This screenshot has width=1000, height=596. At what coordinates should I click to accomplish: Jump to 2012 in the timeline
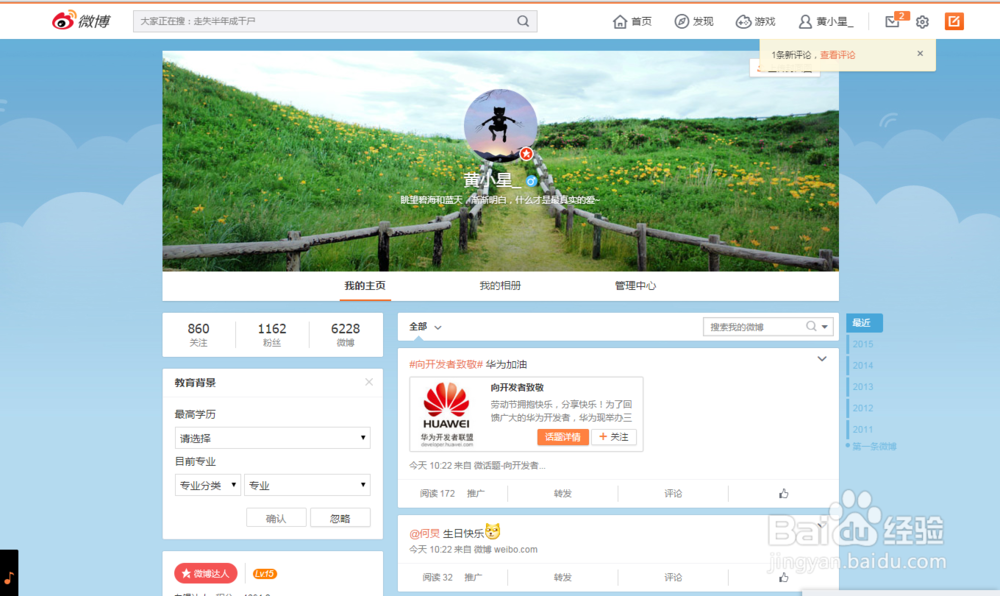click(862, 408)
